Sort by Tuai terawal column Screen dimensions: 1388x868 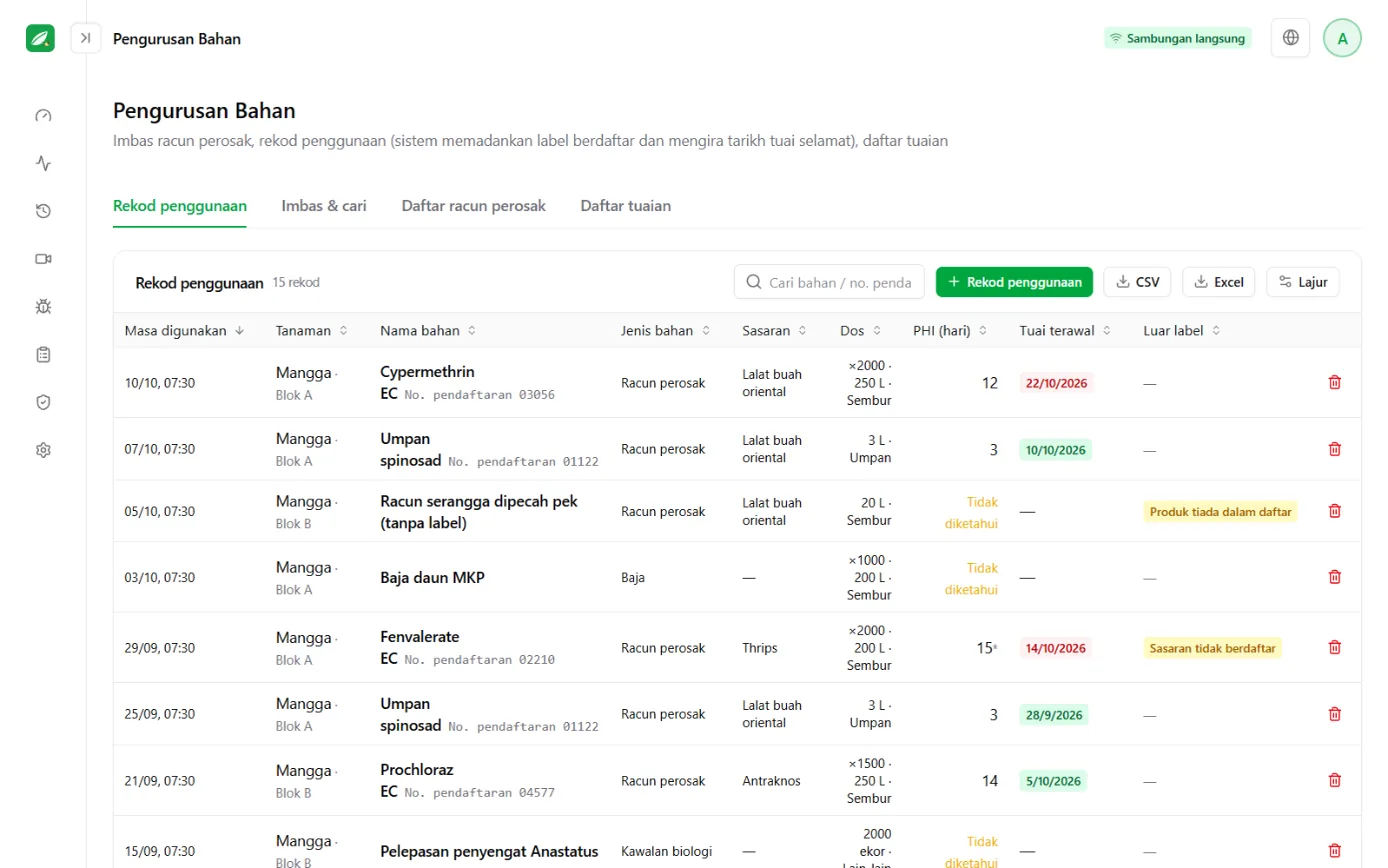1065,330
